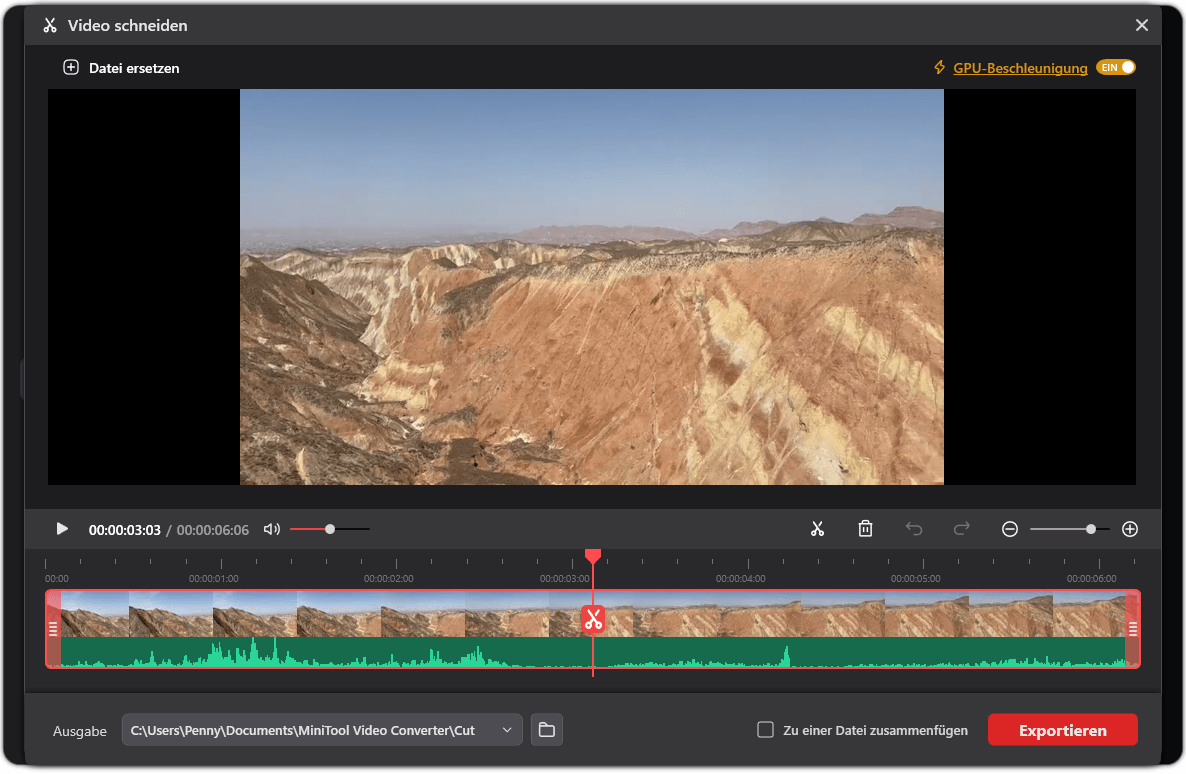Click the scissors split tool in toolbar
The height and width of the screenshot is (774, 1186).
(817, 529)
